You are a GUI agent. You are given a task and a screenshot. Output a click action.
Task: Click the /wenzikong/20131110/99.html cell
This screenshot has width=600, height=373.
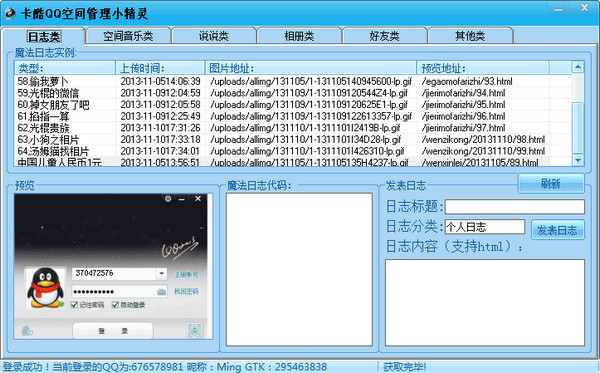coord(484,151)
